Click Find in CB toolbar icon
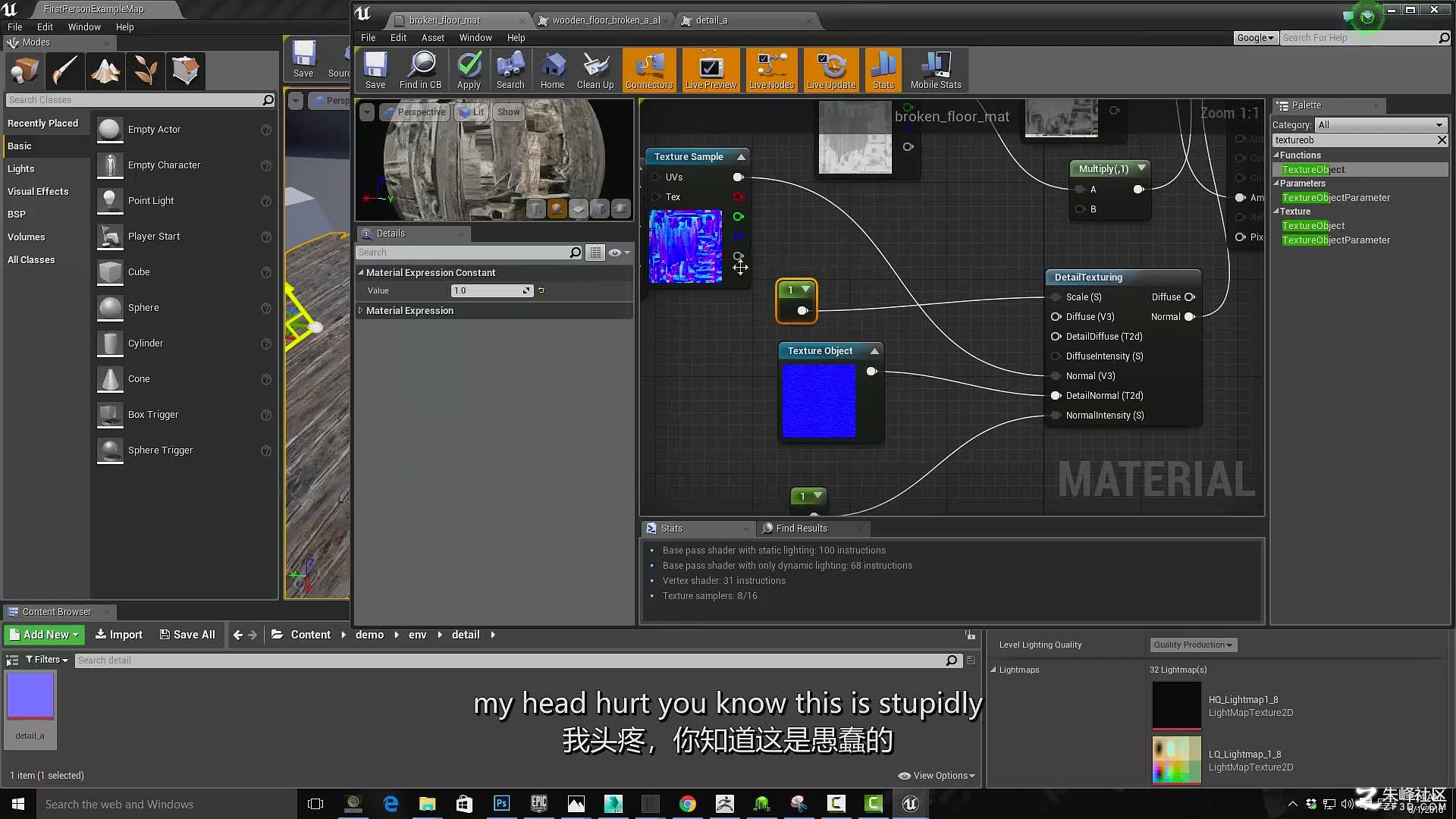 420,71
